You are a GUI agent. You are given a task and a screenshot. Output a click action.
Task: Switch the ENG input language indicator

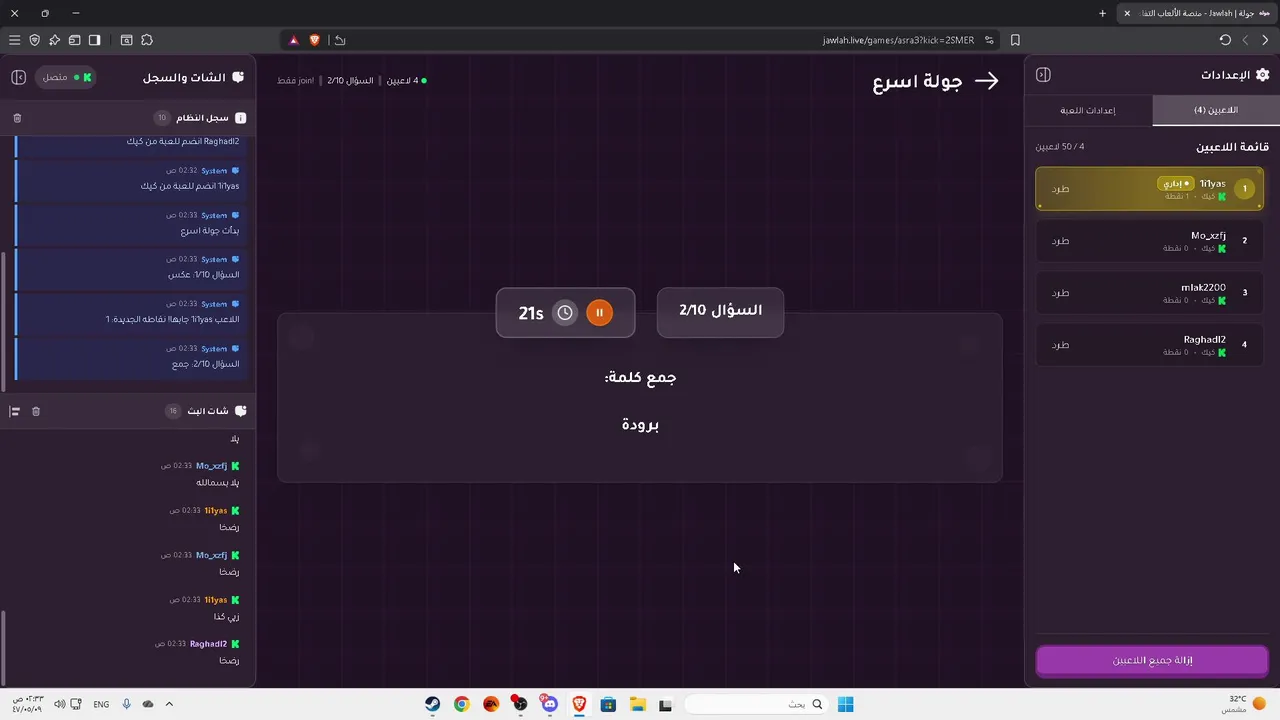(101, 704)
